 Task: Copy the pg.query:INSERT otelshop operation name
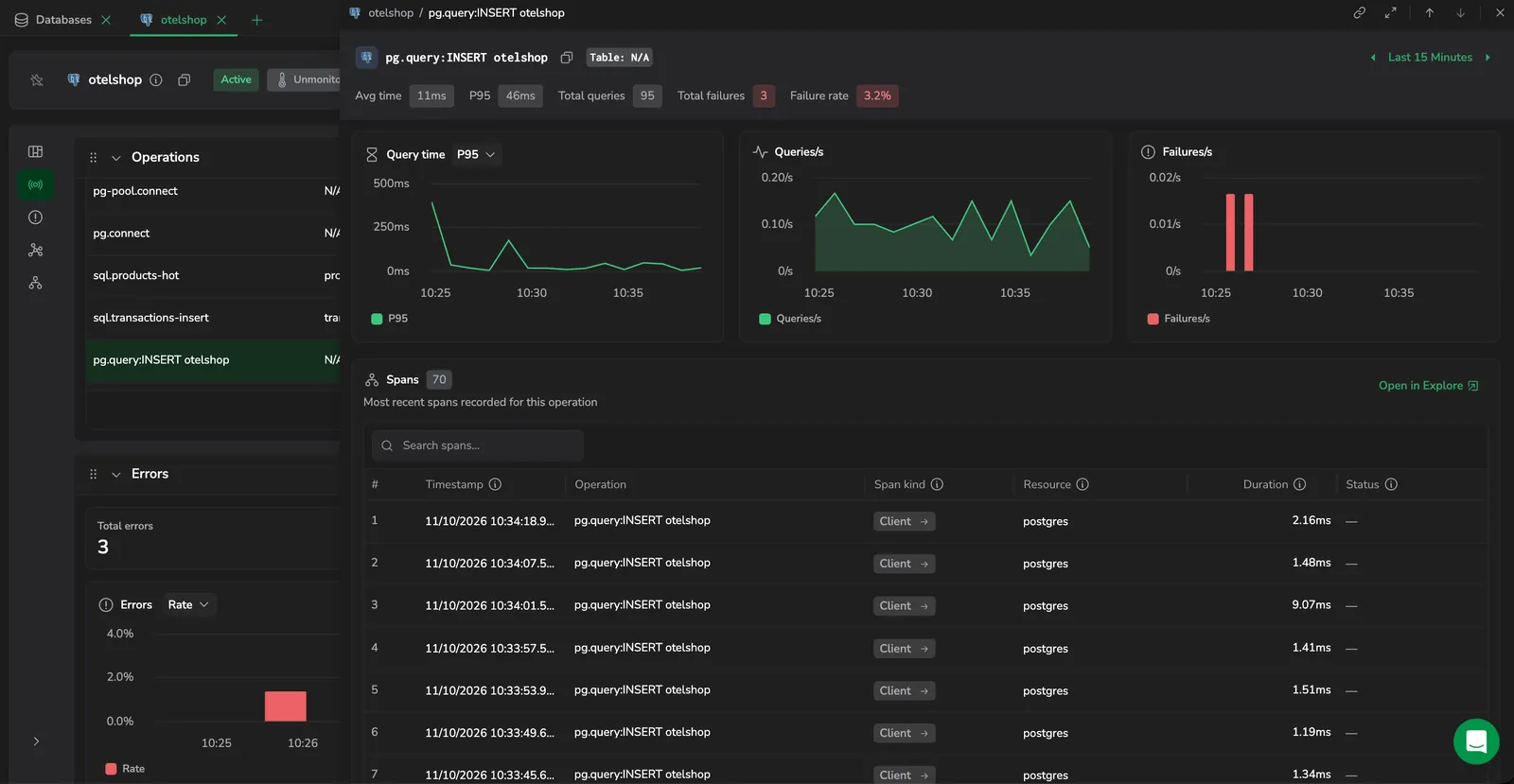567,58
